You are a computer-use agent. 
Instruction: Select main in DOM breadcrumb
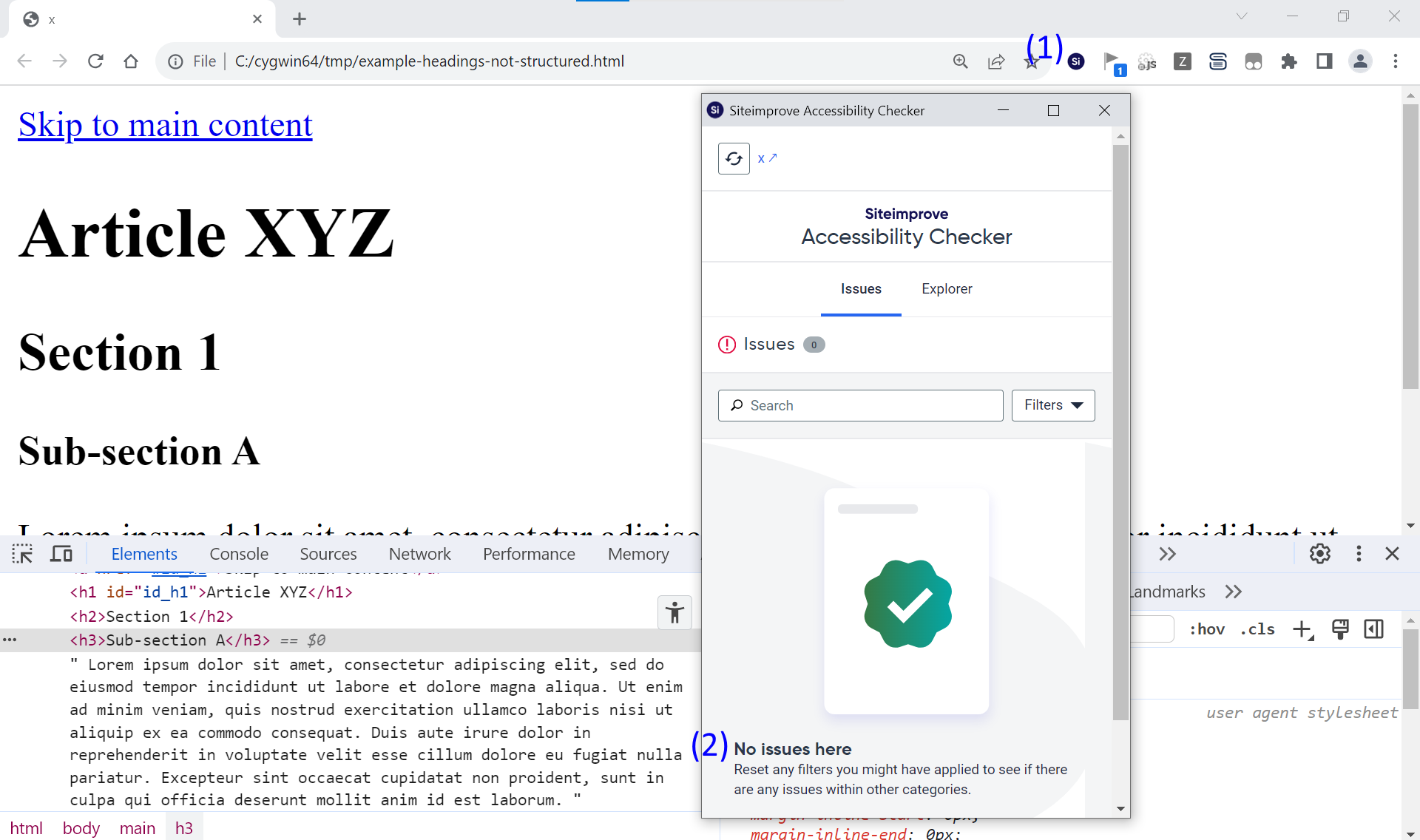coord(138,828)
